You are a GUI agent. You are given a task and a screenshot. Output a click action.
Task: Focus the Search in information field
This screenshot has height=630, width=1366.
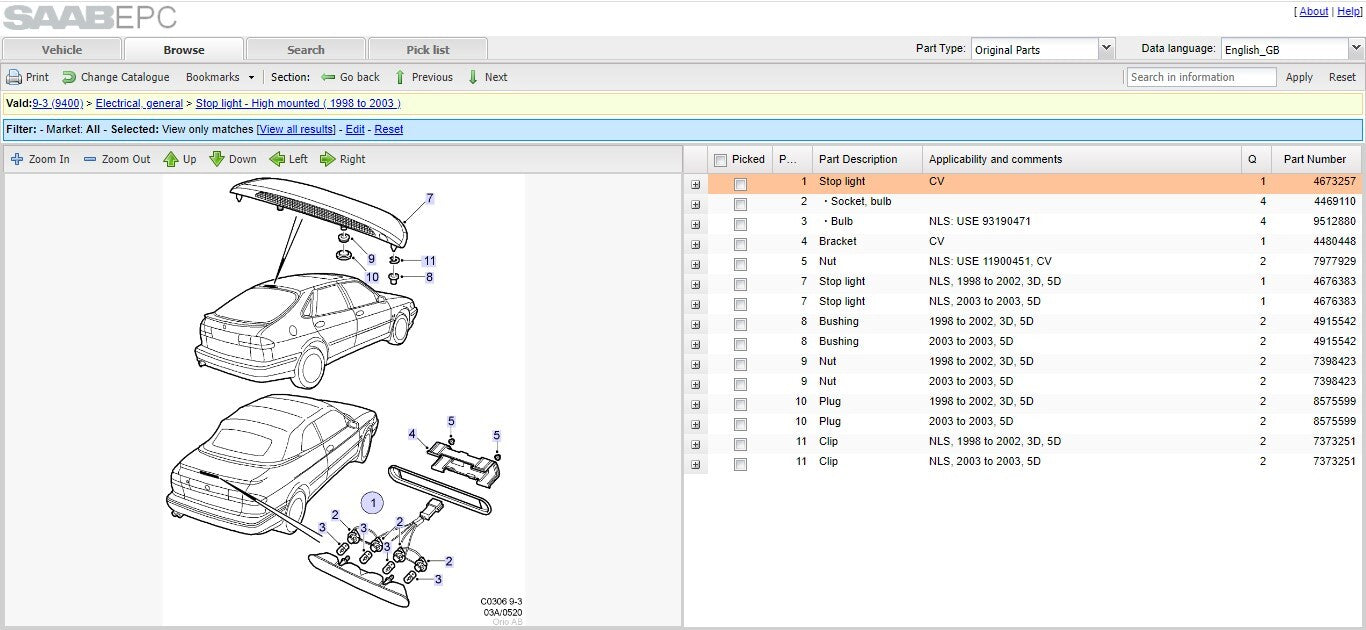[x=1201, y=77]
